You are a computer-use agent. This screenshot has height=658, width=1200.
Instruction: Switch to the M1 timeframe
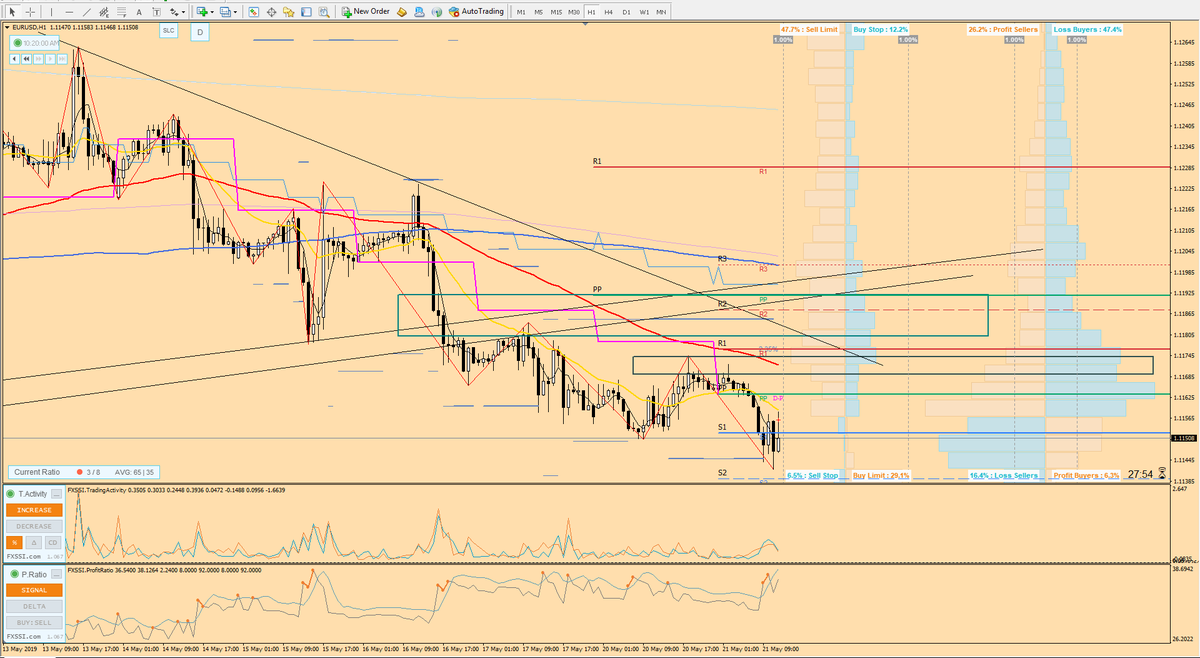(521, 12)
